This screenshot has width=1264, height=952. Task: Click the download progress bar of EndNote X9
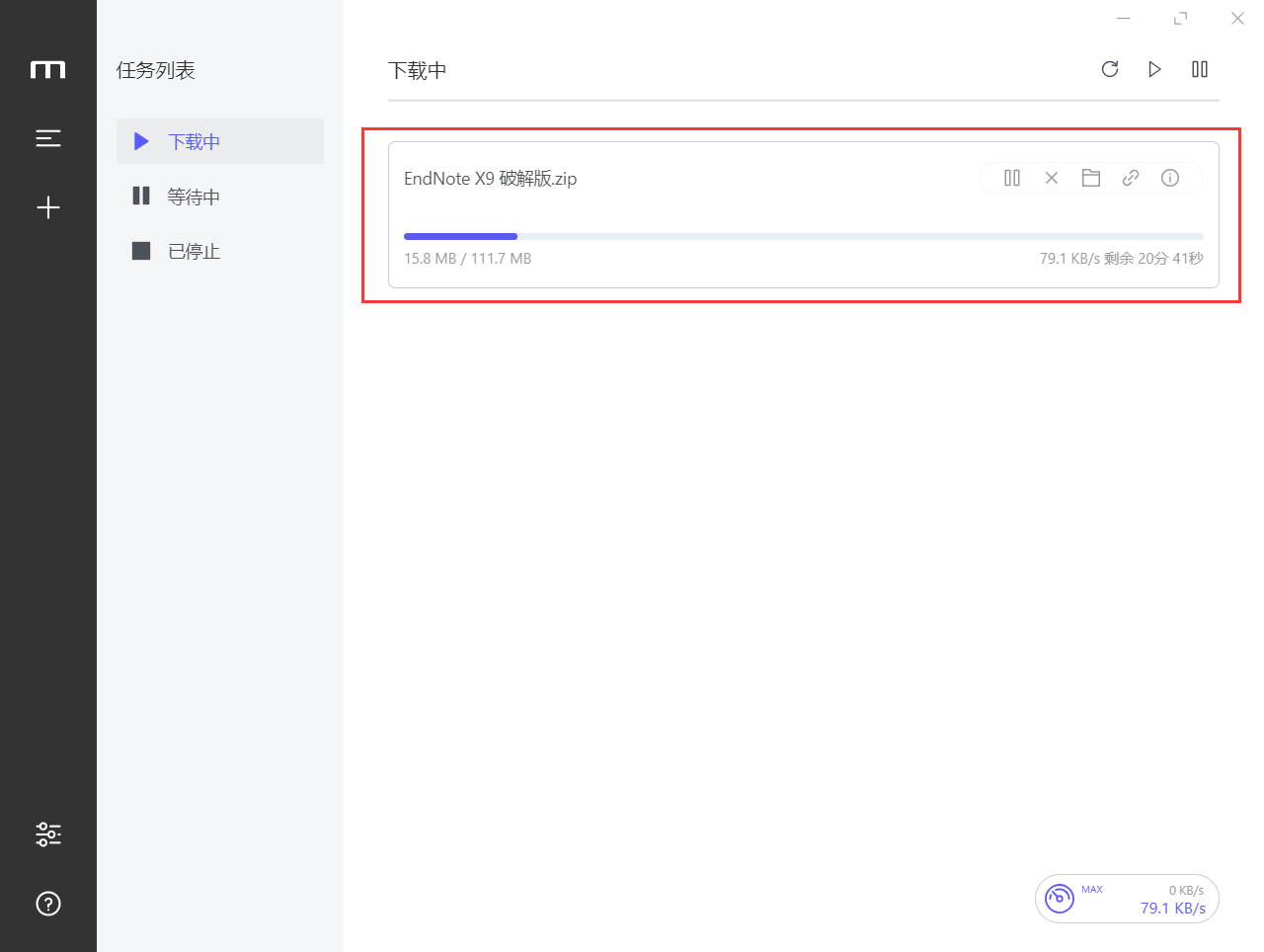tap(803, 236)
